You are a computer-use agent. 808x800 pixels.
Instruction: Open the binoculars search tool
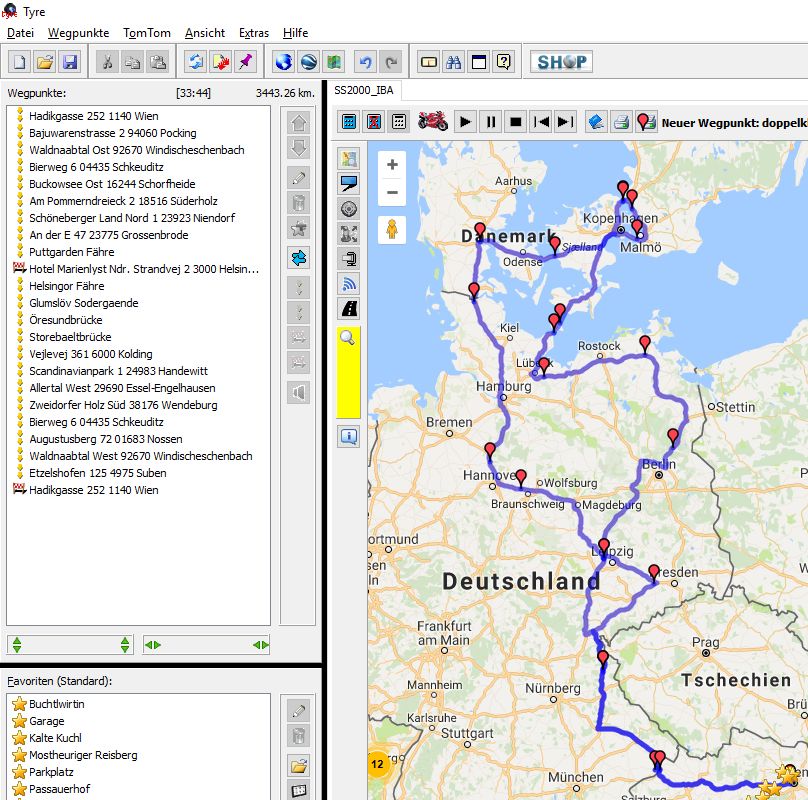tap(453, 62)
